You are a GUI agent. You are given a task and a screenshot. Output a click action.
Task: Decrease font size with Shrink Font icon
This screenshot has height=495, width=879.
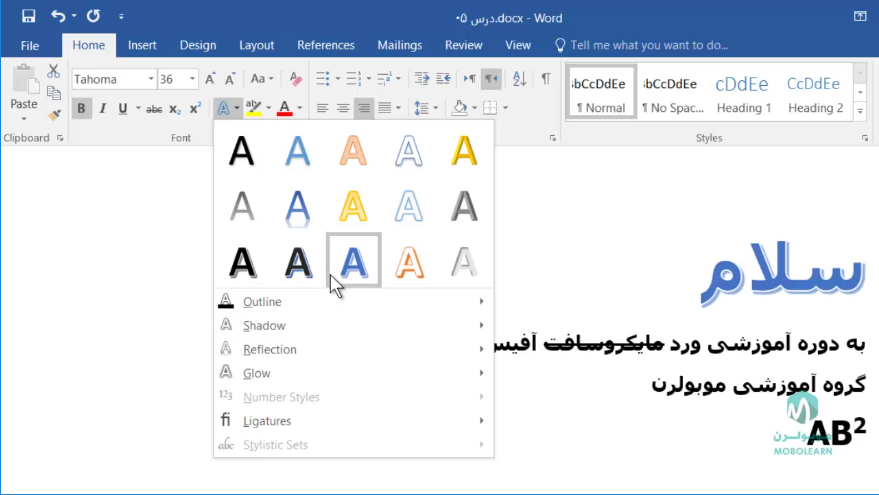[x=230, y=79]
